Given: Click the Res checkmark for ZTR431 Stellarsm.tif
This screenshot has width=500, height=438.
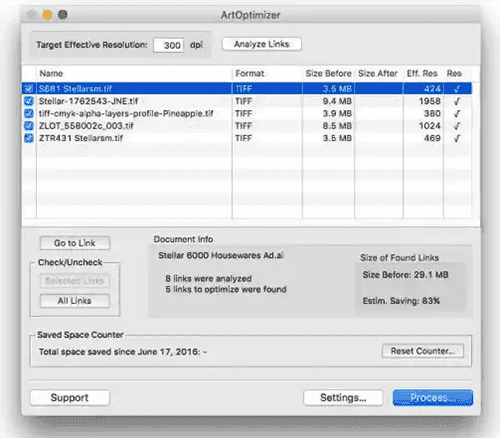Looking at the screenshot, I should [x=457, y=138].
